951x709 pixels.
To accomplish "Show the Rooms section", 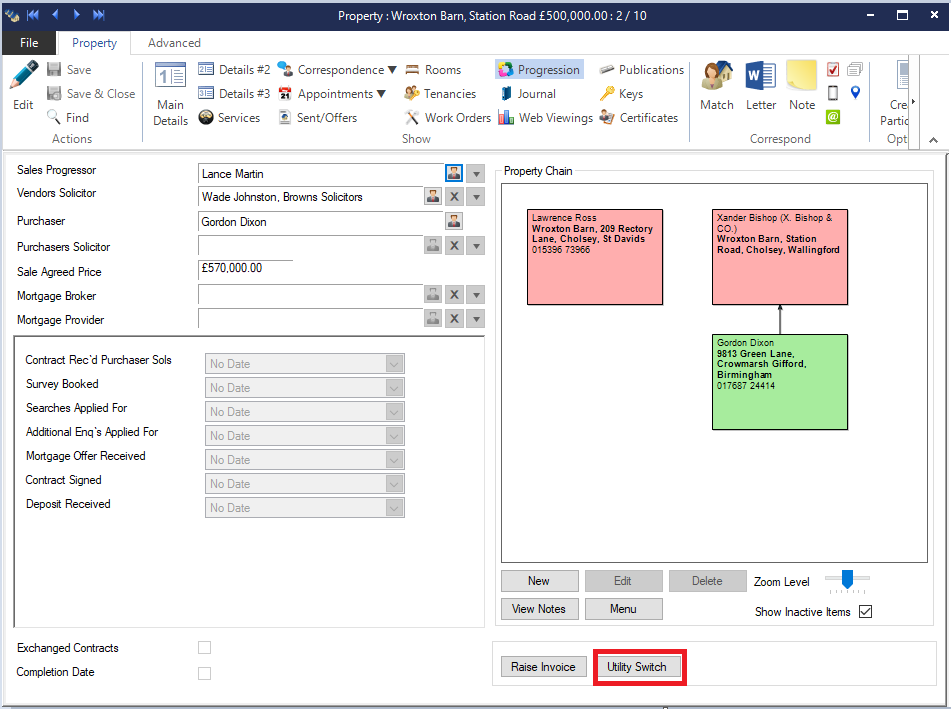I will point(433,70).
